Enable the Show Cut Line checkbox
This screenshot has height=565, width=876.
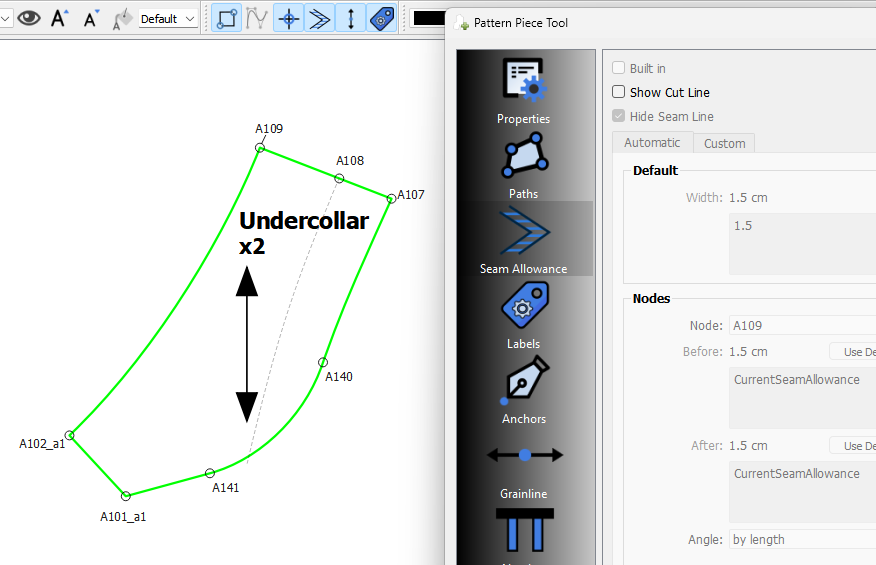pyautogui.click(x=618, y=92)
